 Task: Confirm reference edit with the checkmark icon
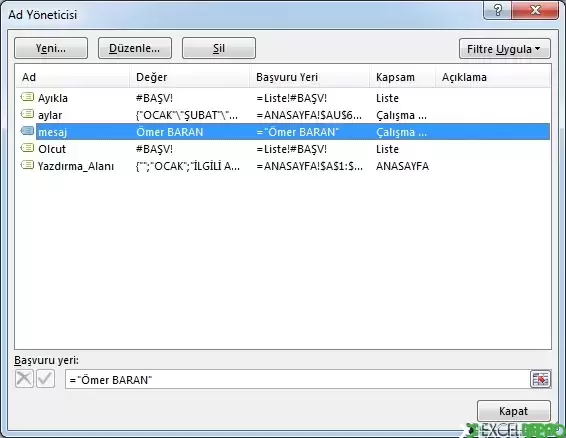(x=45, y=379)
